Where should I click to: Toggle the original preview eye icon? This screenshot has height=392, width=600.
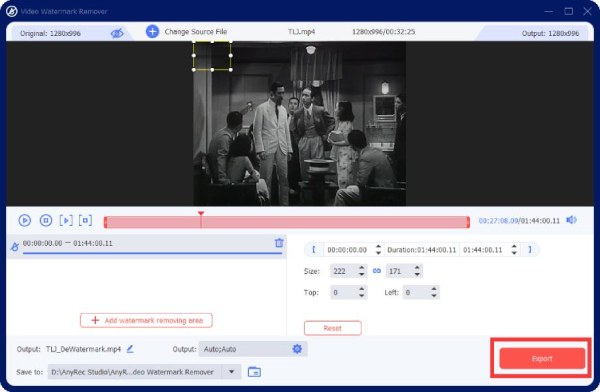[x=117, y=33]
